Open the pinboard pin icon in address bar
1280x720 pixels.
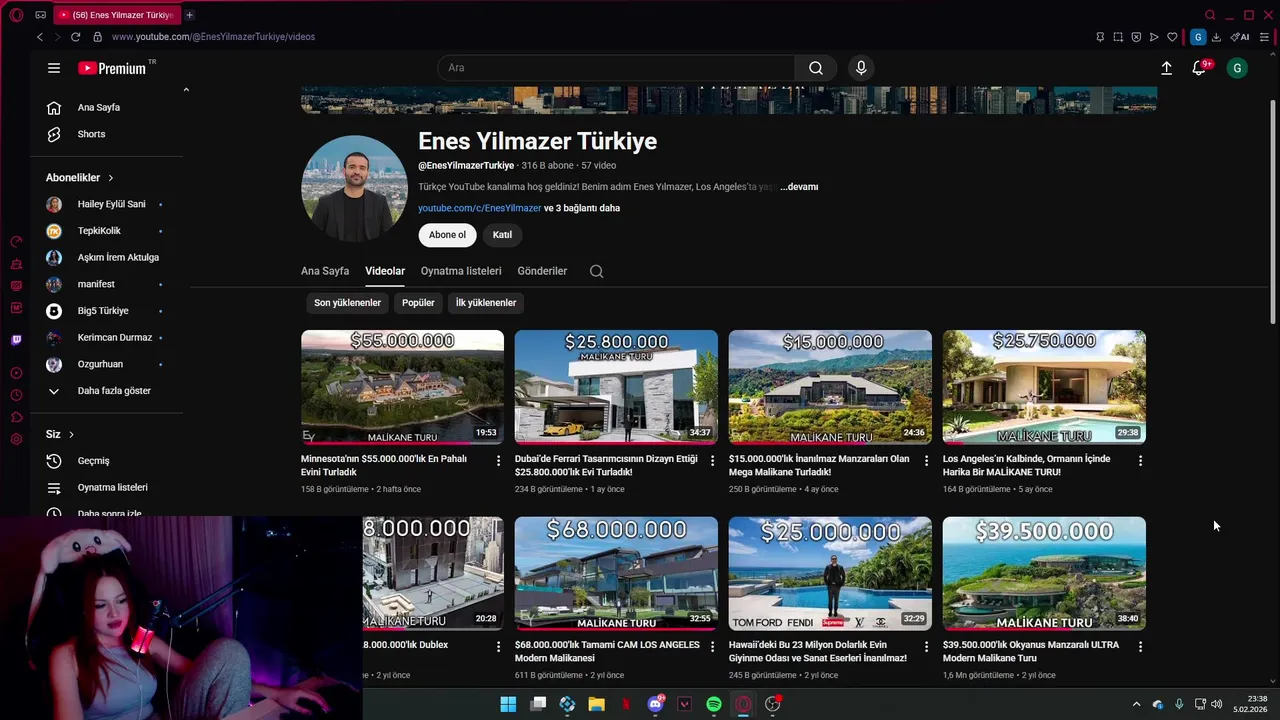[1100, 37]
